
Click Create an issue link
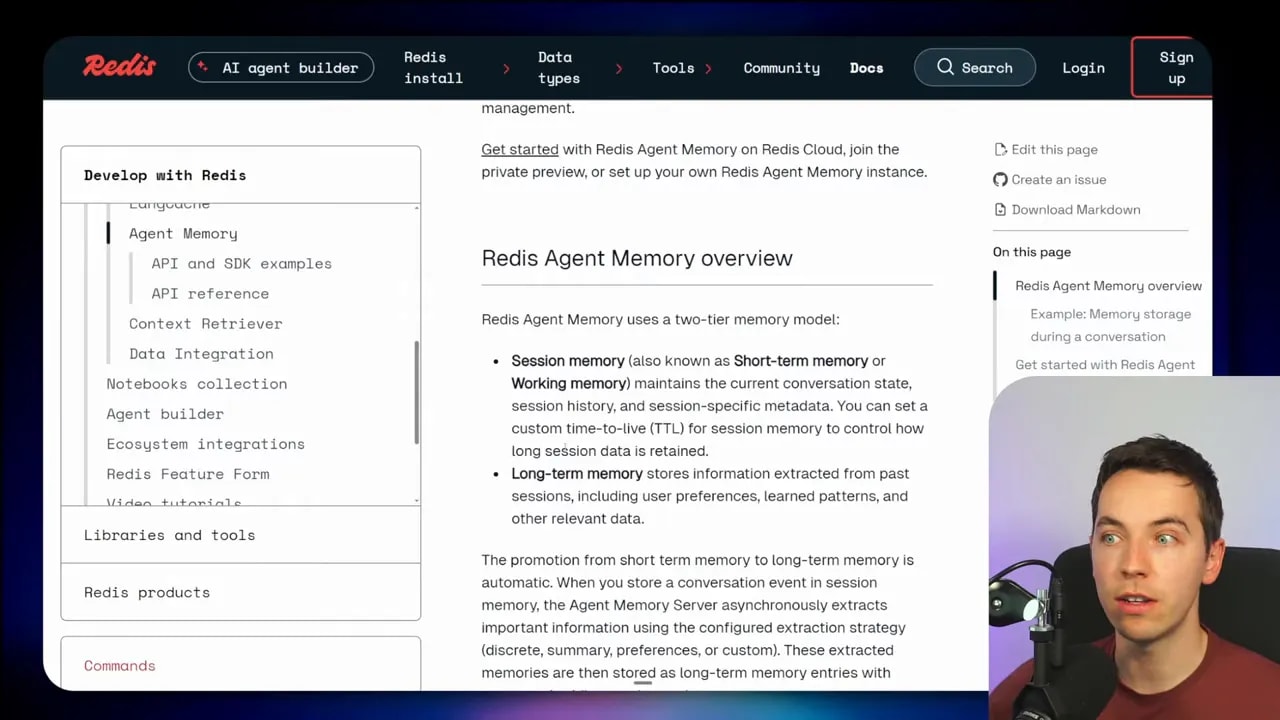[x=1059, y=179]
